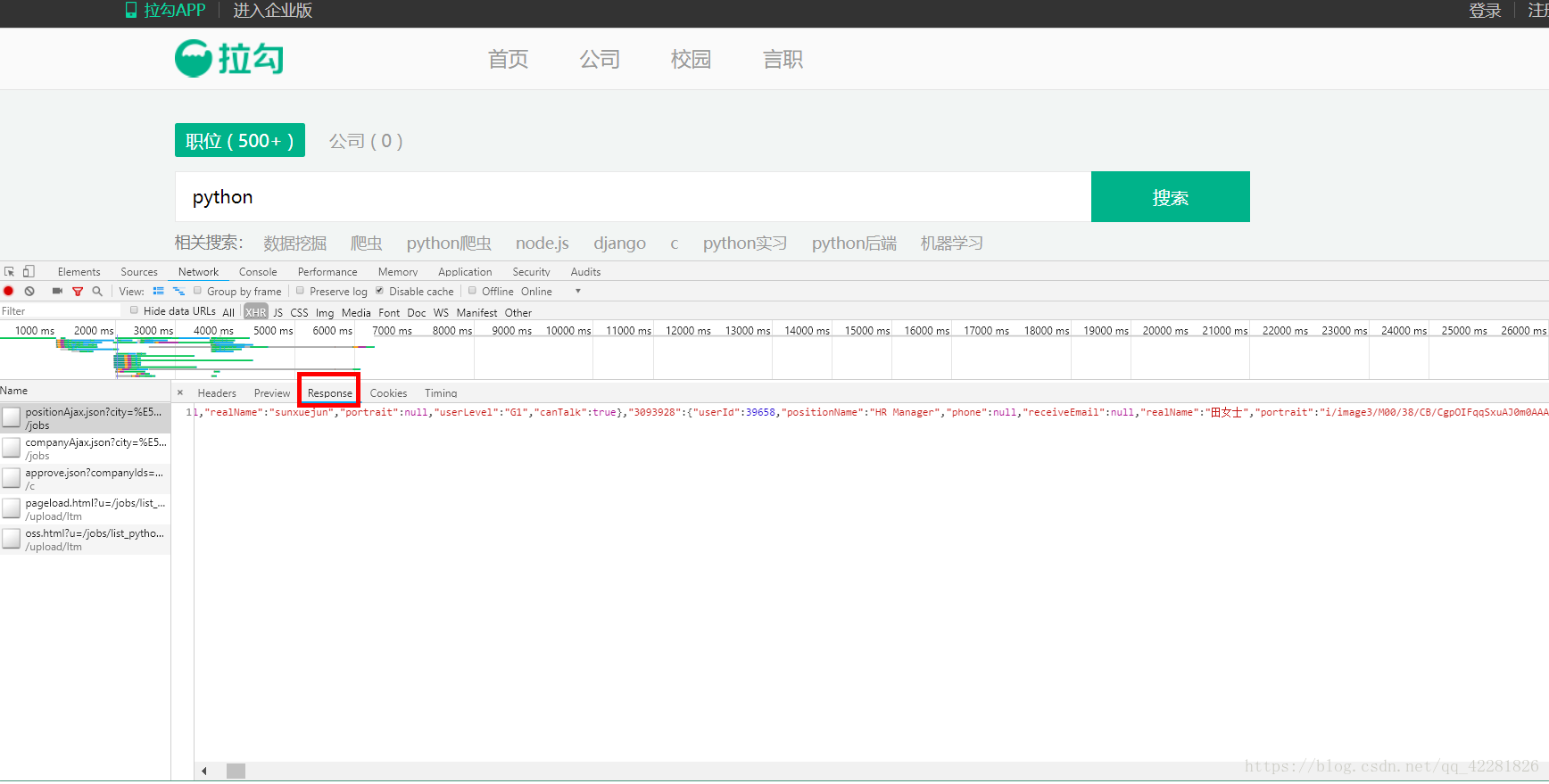Filter requests by Img
The image size is (1549, 784).
pos(325,313)
